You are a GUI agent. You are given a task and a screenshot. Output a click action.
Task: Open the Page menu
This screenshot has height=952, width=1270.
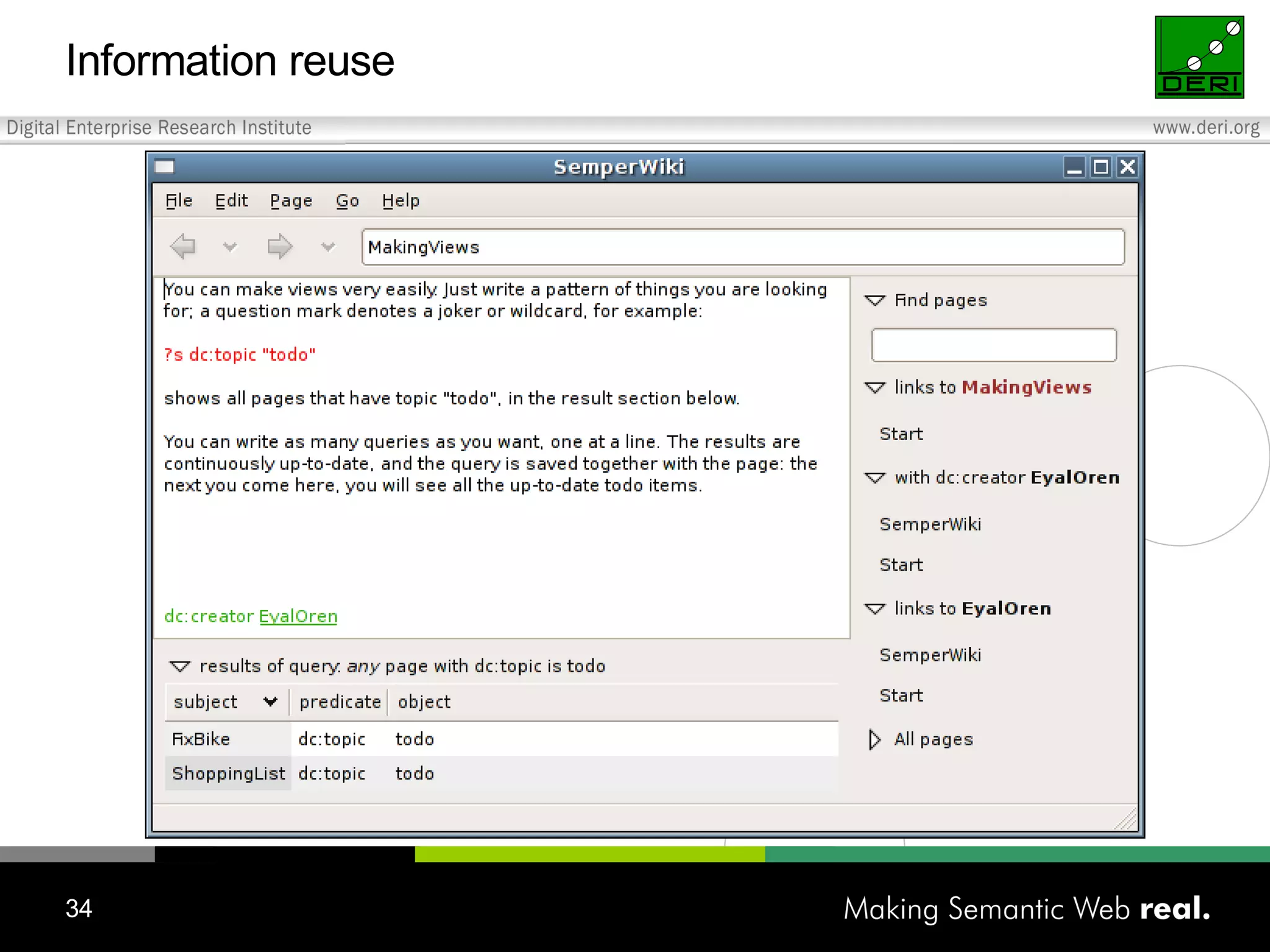(x=291, y=201)
